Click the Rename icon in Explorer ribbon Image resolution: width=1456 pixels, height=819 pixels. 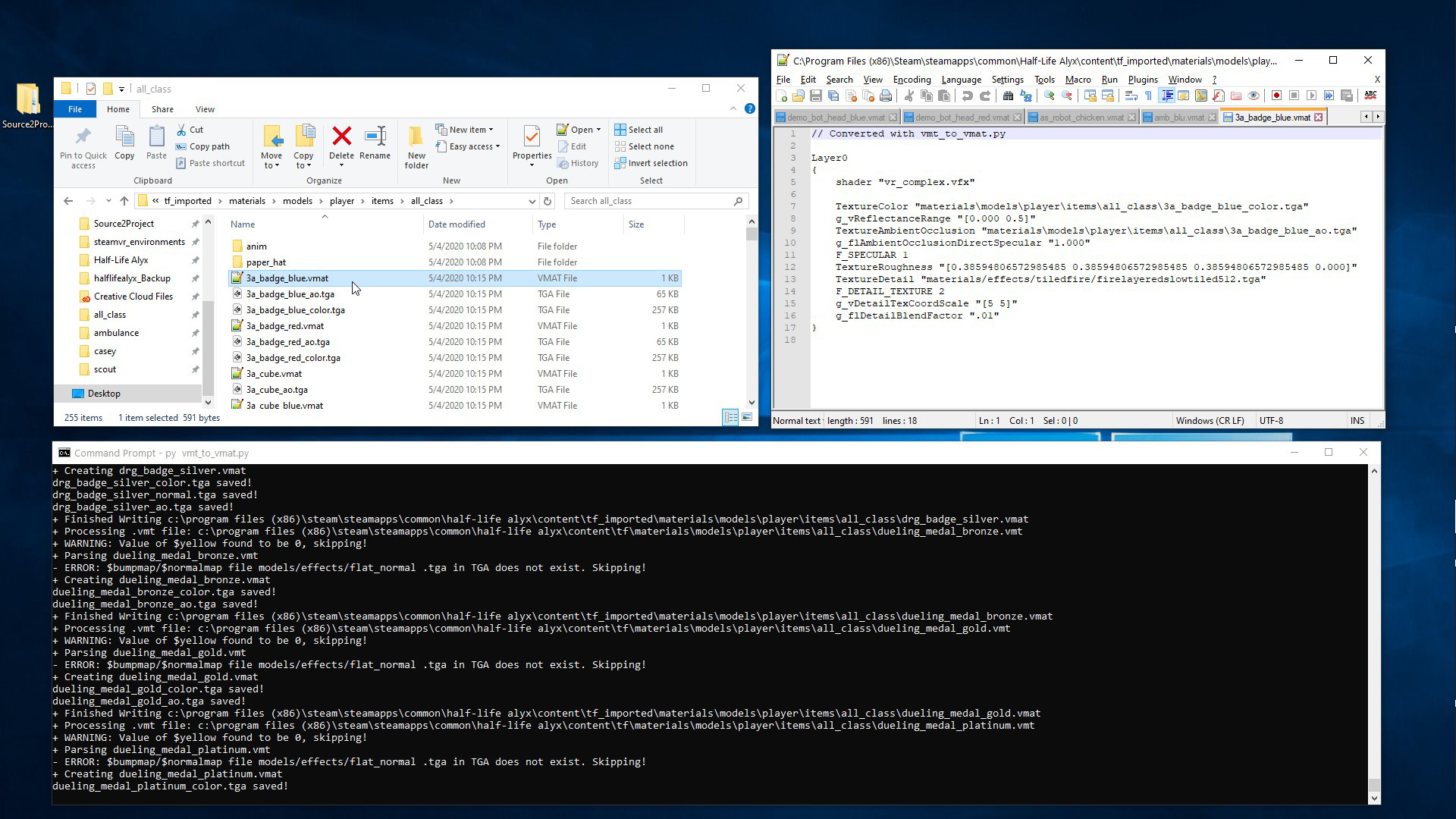coord(375,137)
